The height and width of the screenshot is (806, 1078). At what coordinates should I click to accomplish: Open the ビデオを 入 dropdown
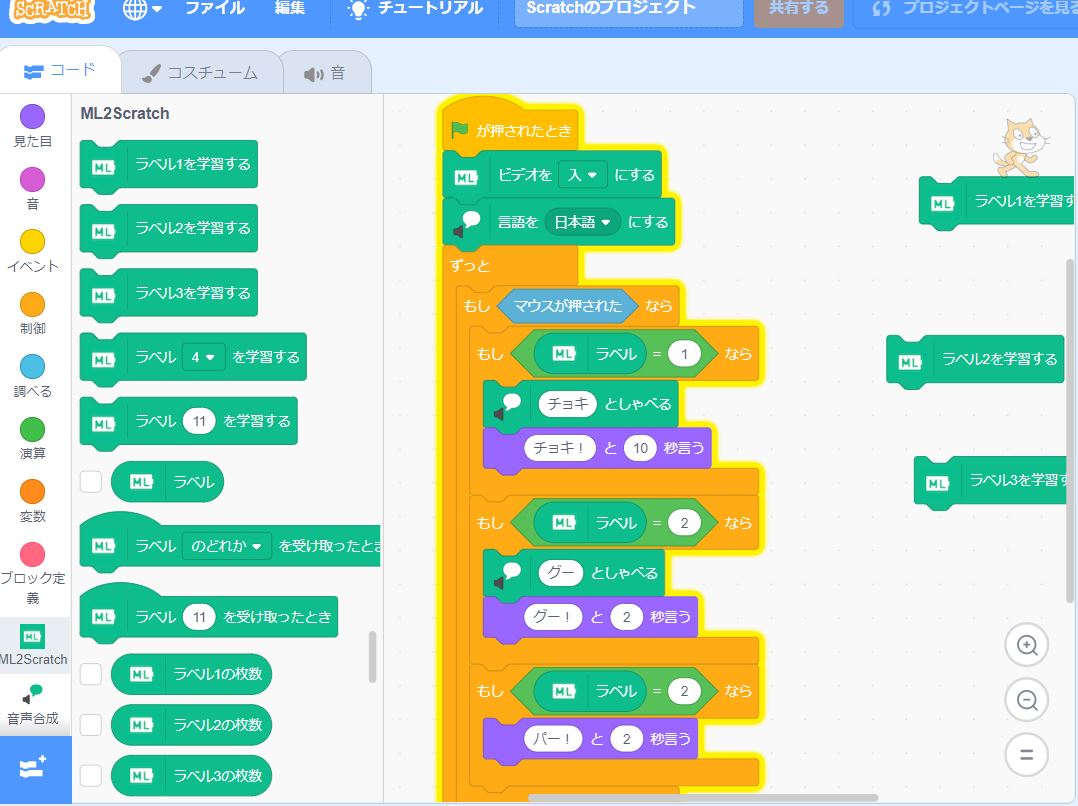(583, 175)
